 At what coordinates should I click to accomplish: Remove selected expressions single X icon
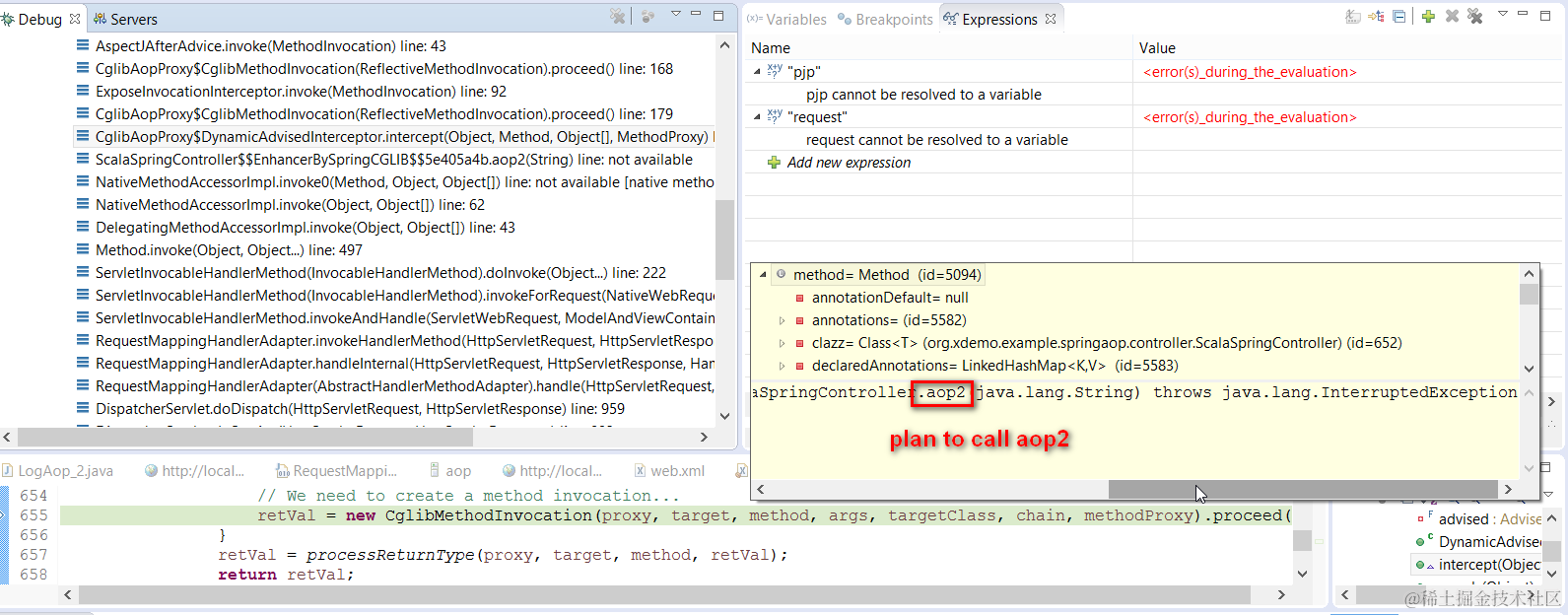[x=1452, y=16]
